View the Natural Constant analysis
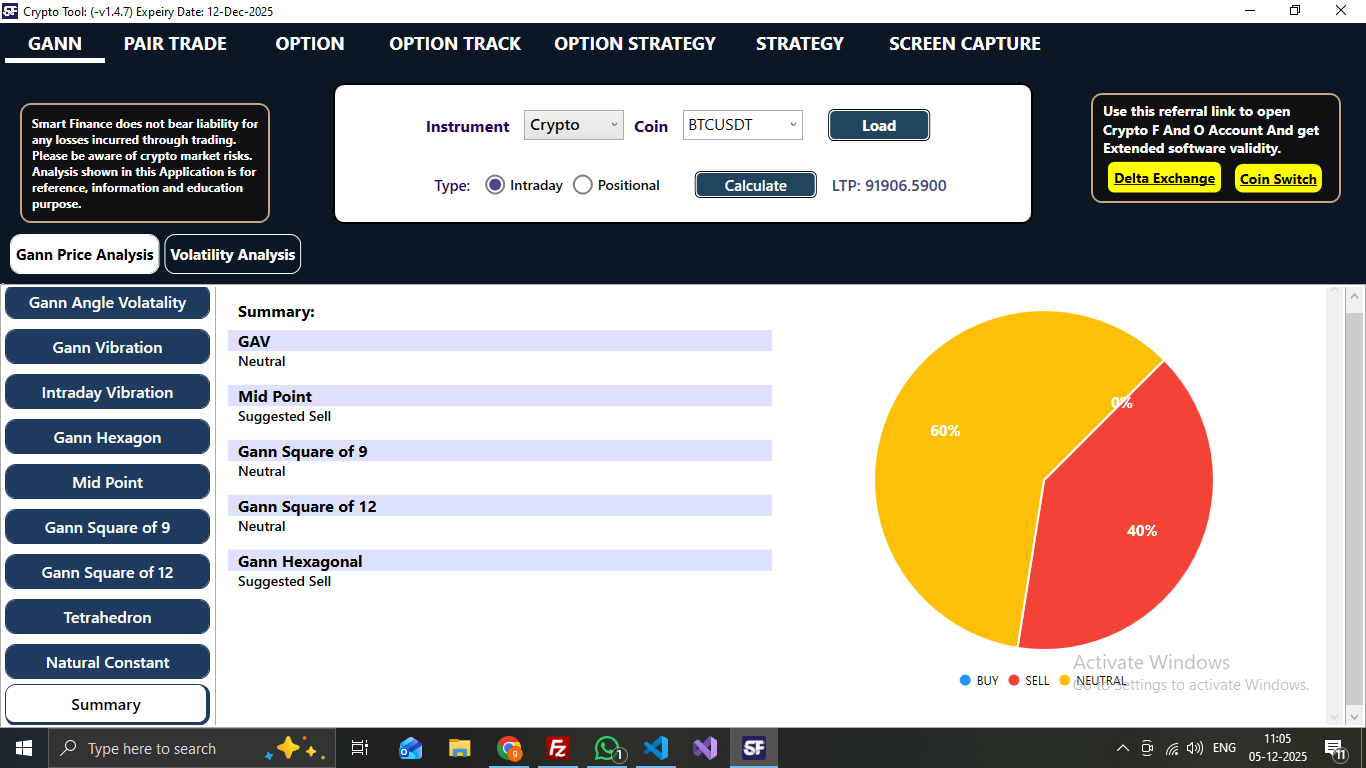Image resolution: width=1366 pixels, height=768 pixels. (107, 661)
